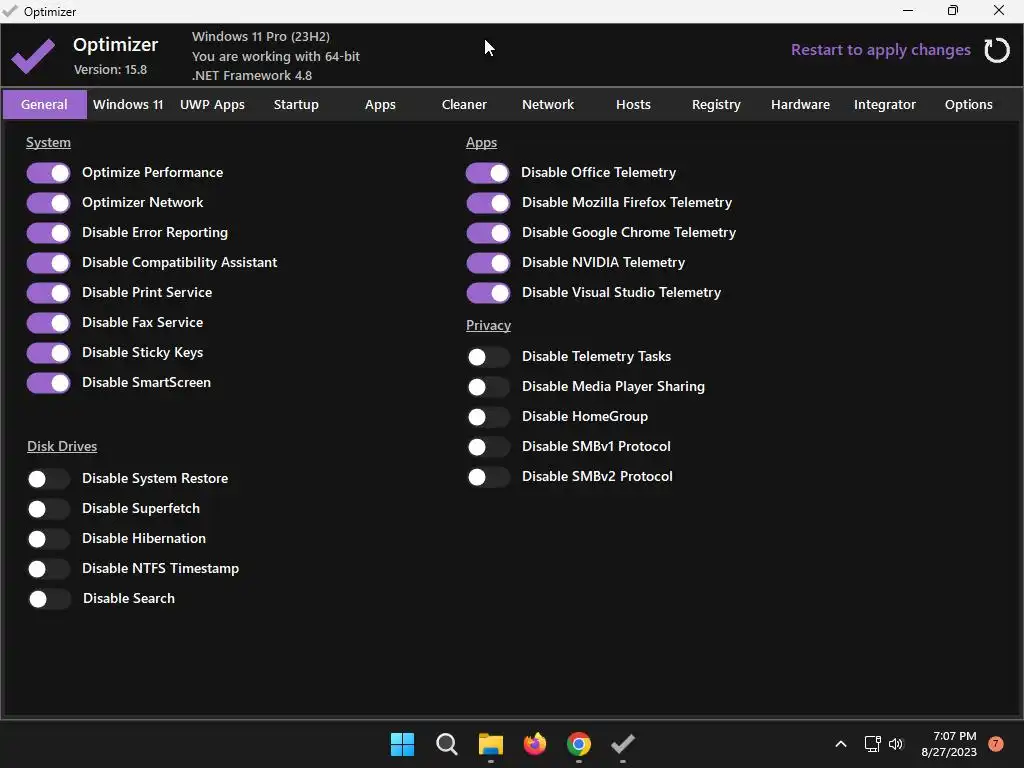1024x768 pixels.
Task: Turn off Disable Error Reporting
Action: (48, 233)
